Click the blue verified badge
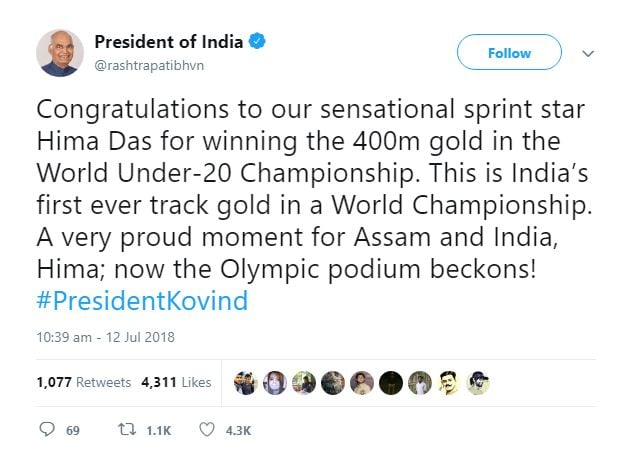The width and height of the screenshot is (633, 452). click(258, 42)
